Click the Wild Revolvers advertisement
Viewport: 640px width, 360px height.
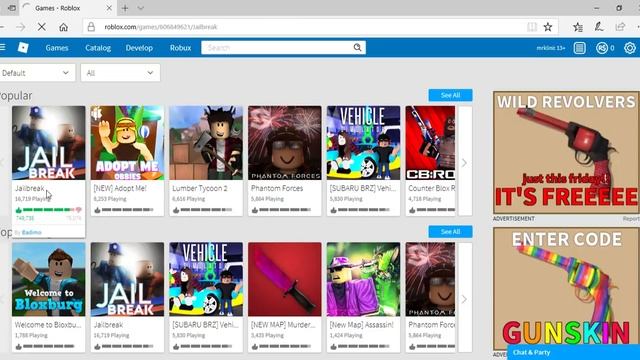point(567,153)
